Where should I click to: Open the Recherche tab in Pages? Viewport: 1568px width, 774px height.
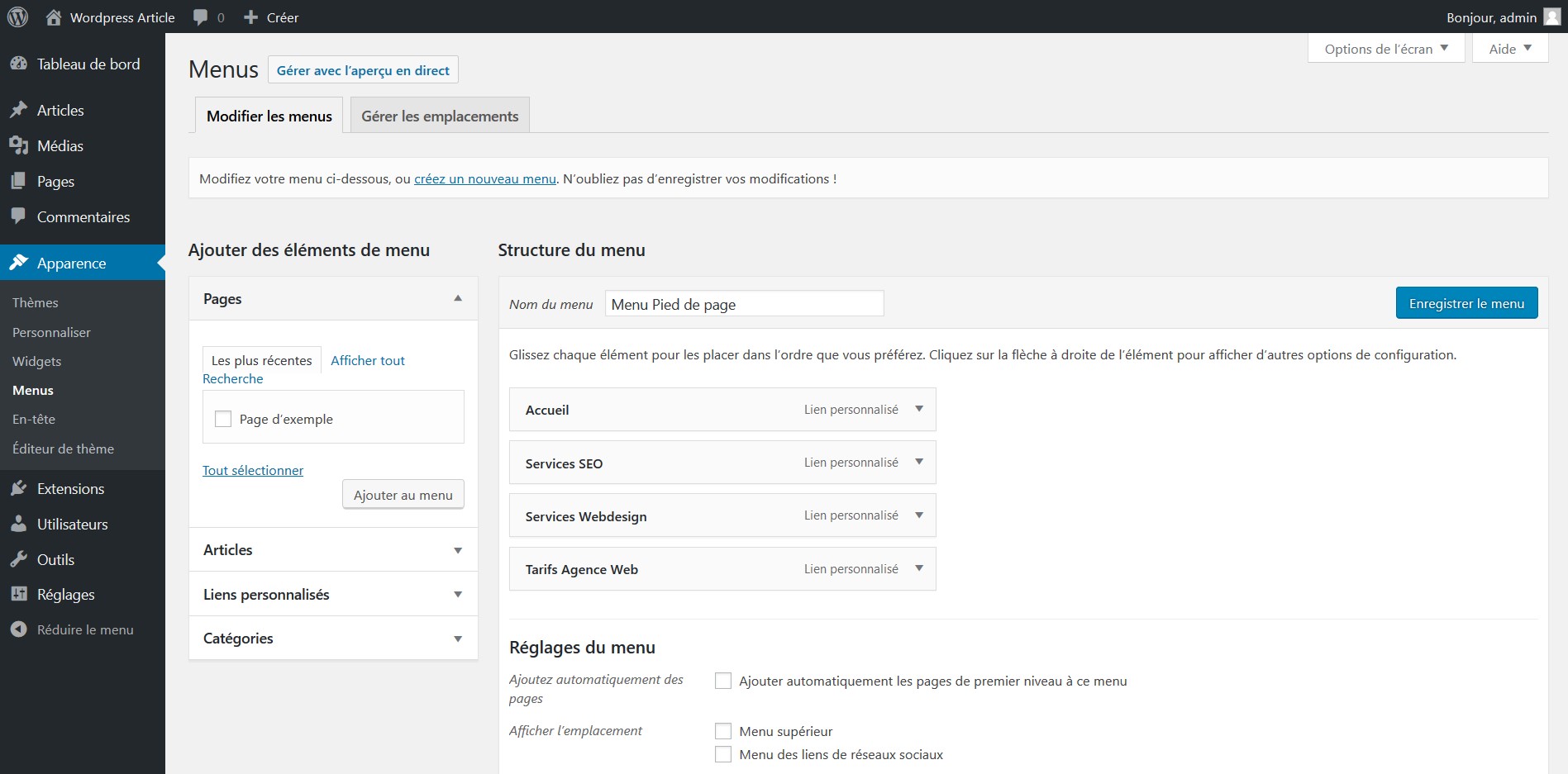233,378
